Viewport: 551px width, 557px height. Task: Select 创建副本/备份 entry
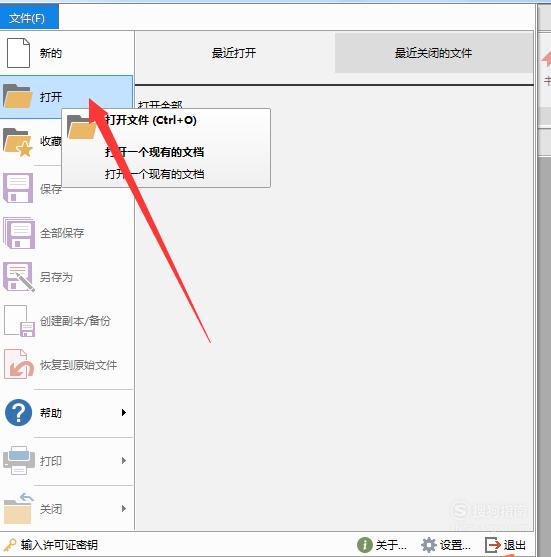[75, 321]
